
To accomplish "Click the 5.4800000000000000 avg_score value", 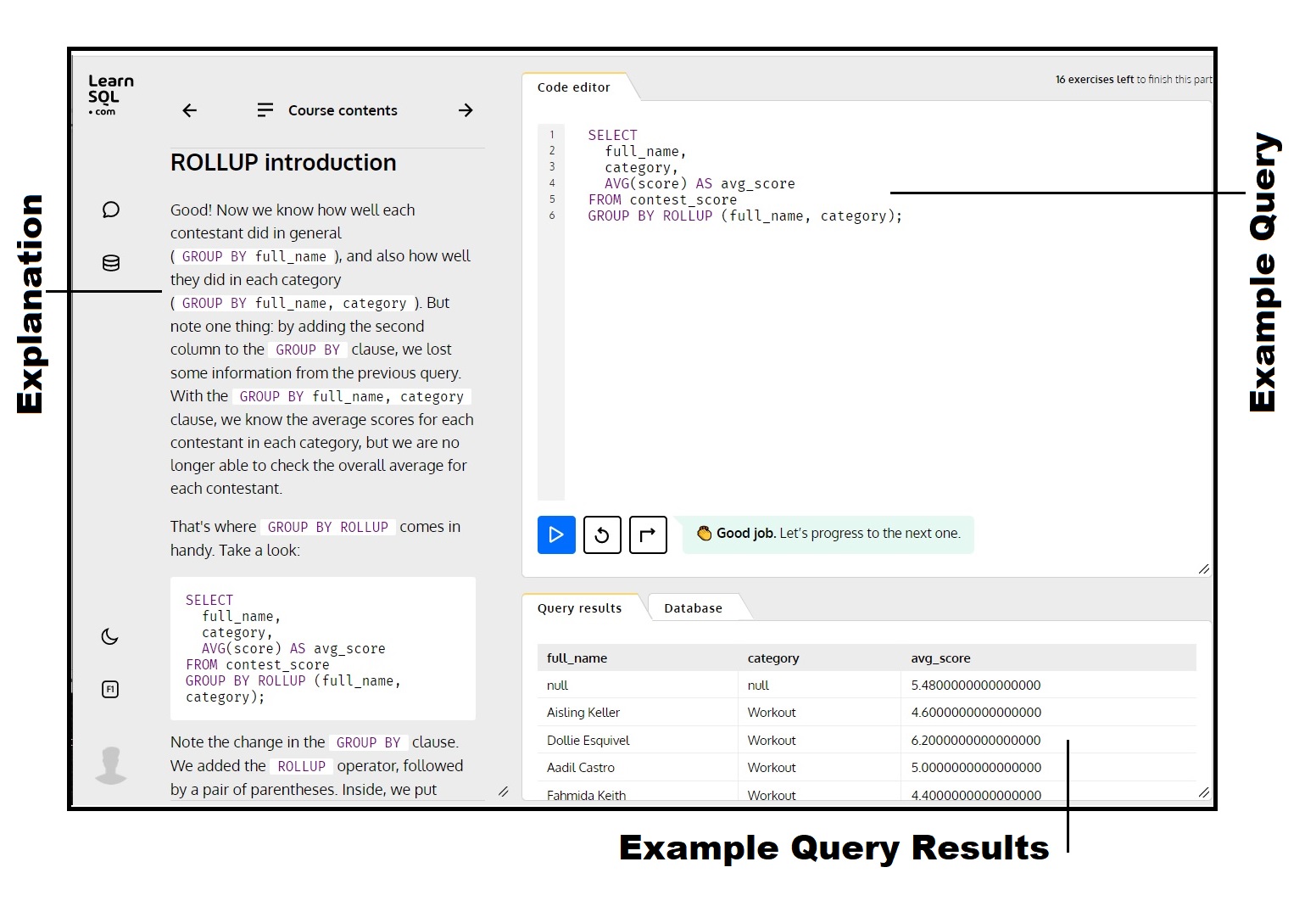I will pos(976,686).
